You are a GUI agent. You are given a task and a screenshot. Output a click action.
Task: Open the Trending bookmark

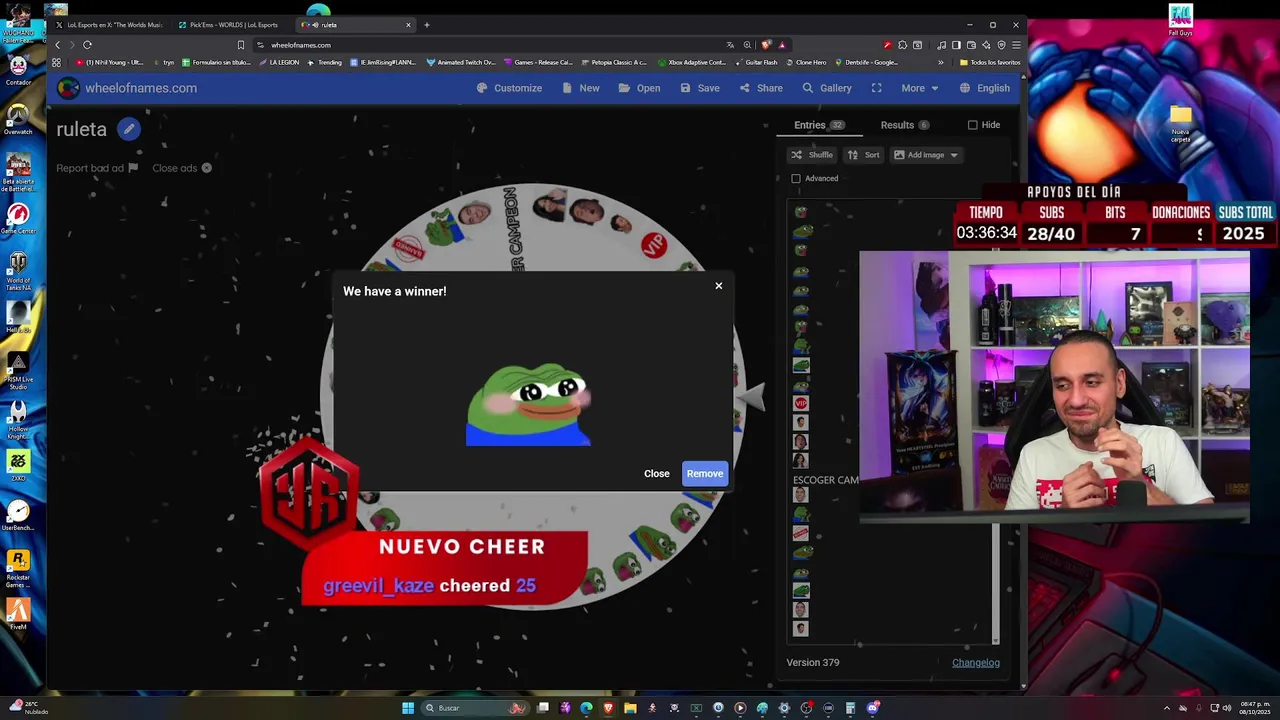point(325,62)
